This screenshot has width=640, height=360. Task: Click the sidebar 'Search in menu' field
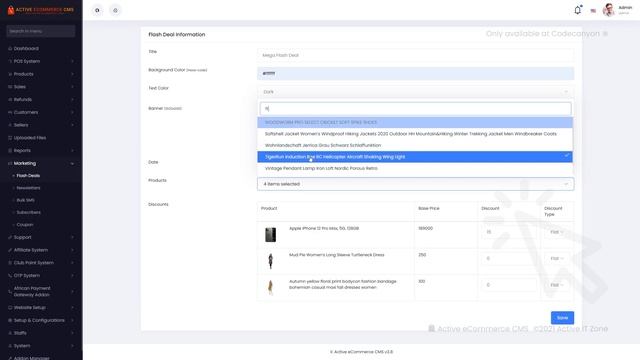point(41,31)
